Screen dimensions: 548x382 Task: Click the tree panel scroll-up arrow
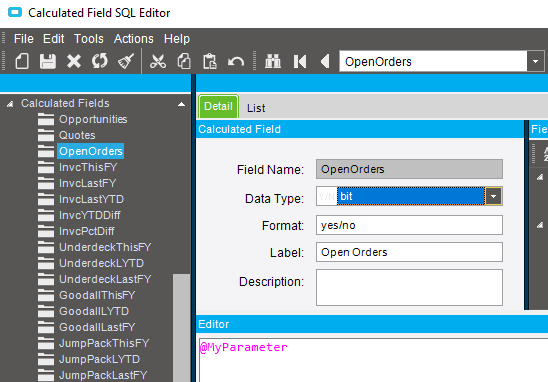point(181,104)
